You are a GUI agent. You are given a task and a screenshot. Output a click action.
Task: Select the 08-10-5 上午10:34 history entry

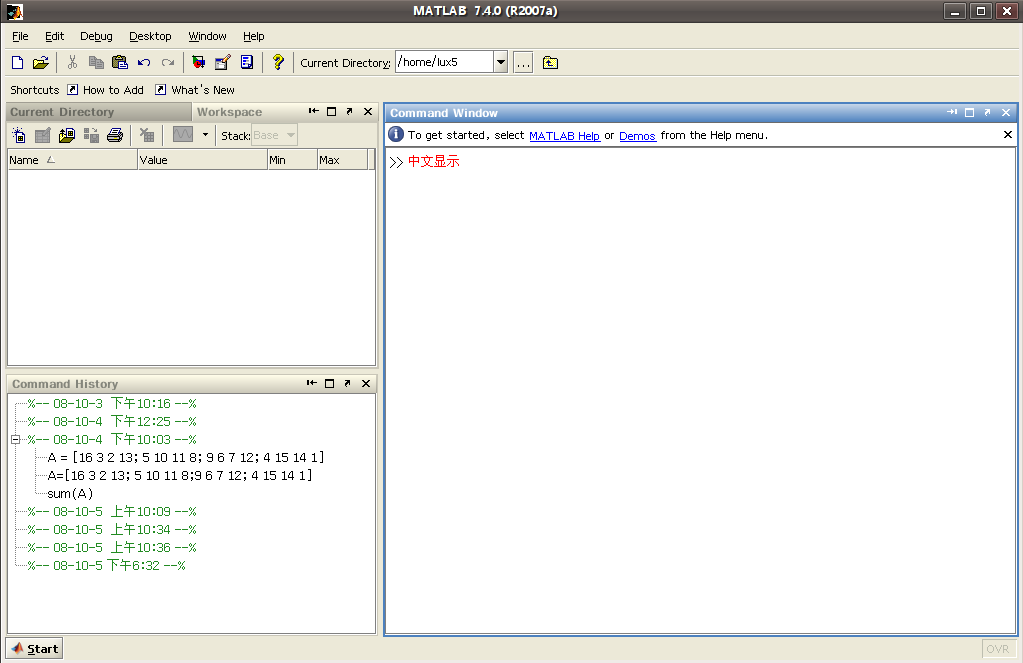pyautogui.click(x=112, y=530)
